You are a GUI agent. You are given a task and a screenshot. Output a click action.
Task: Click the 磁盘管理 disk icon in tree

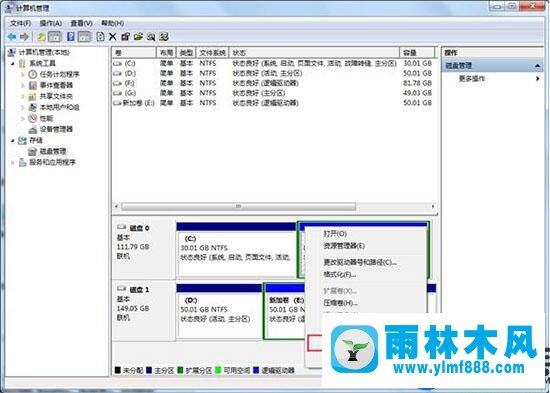(x=33, y=151)
